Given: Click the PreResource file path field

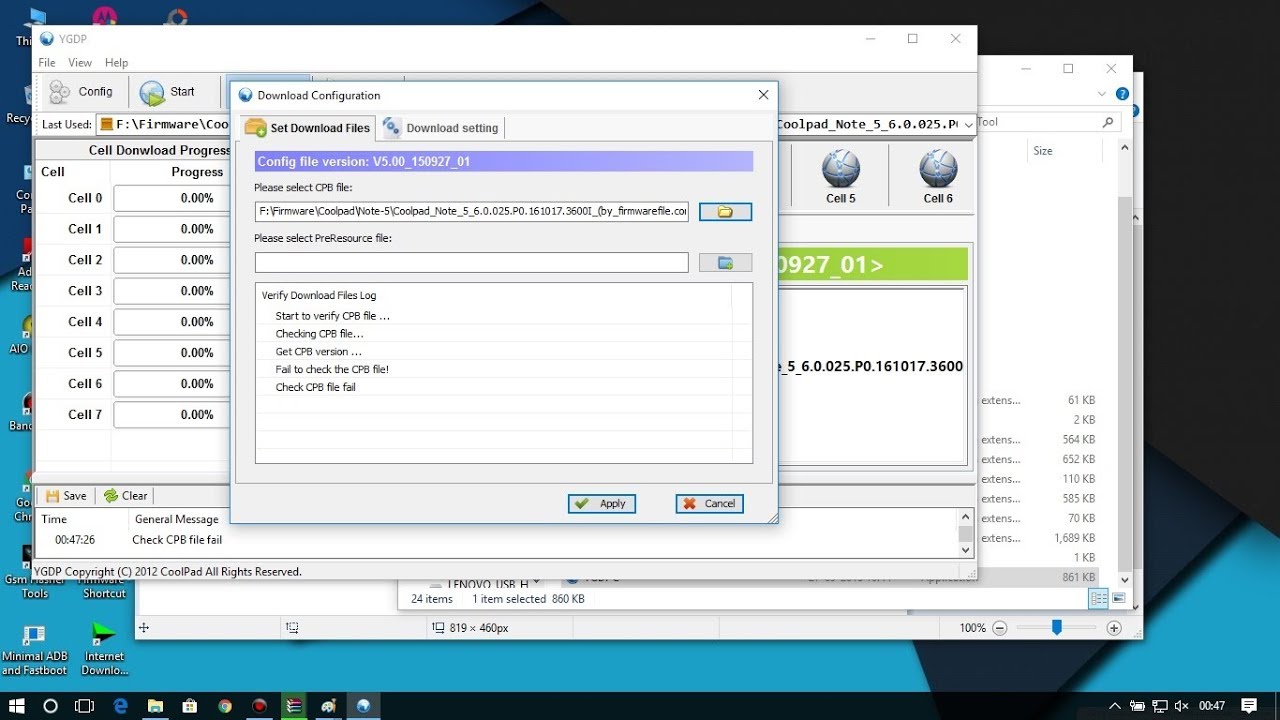Looking at the screenshot, I should tap(472, 263).
